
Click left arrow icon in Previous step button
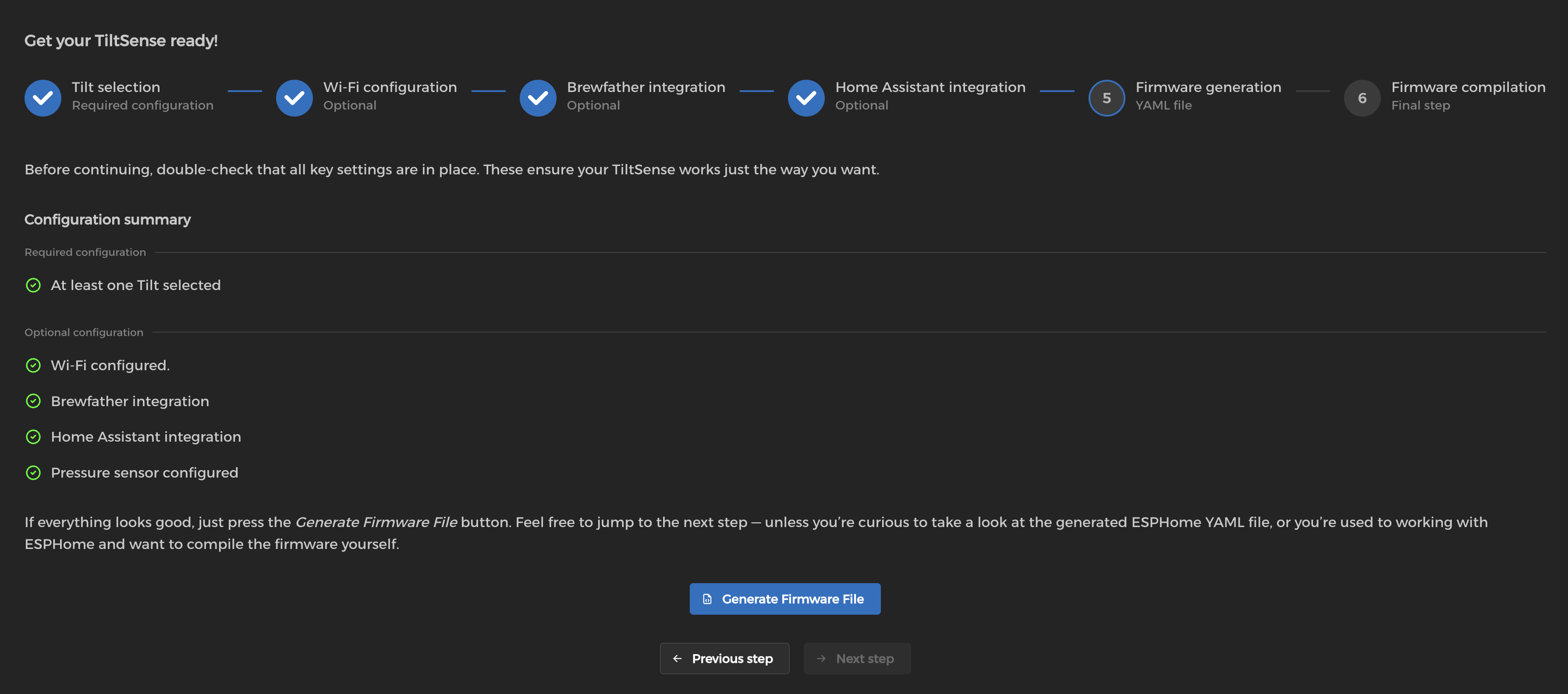tap(678, 659)
